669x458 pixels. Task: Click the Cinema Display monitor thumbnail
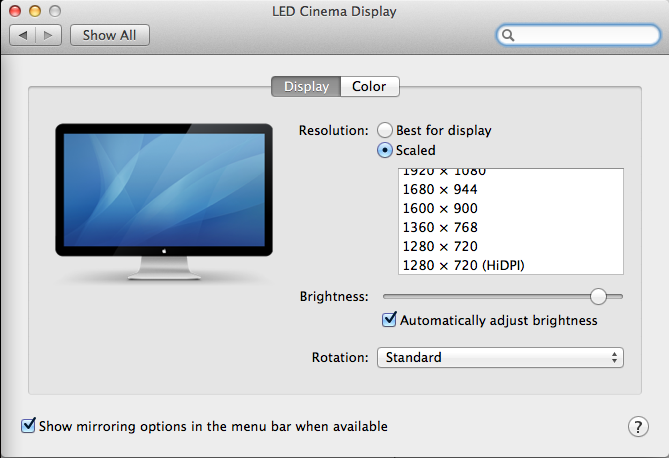click(x=164, y=202)
